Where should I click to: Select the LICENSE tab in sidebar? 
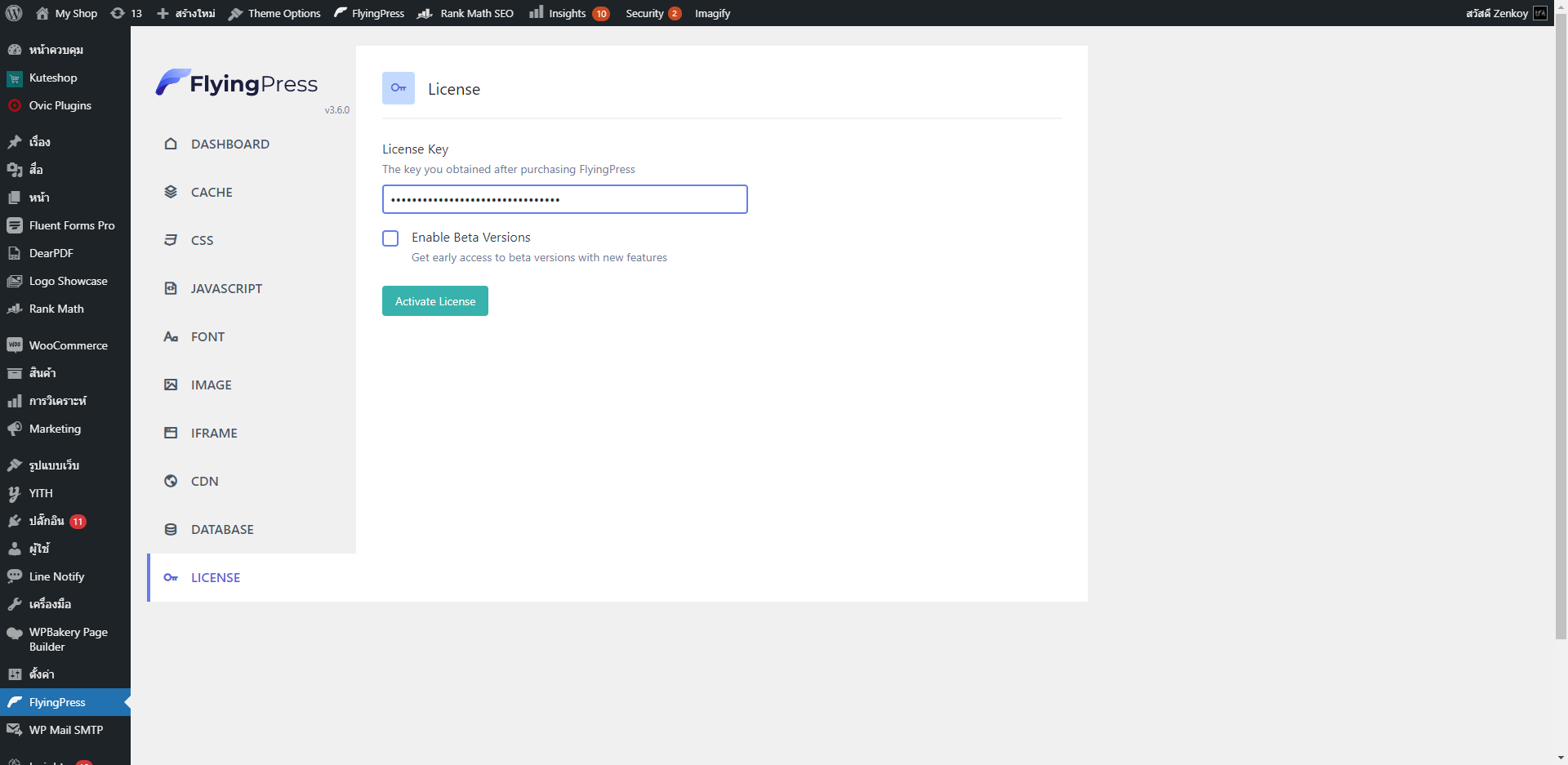[216, 577]
